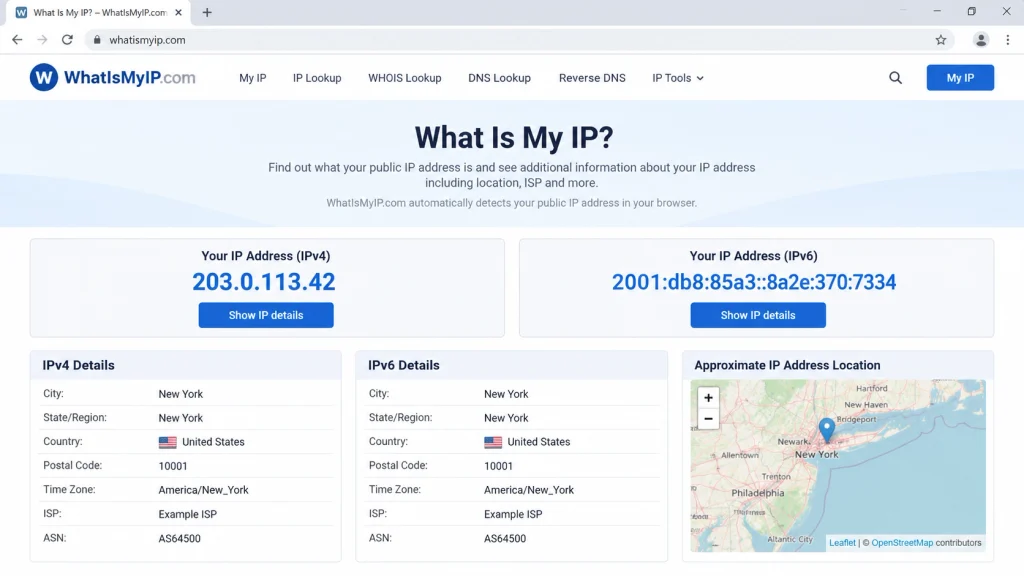
Task: Show IP details for IPv6 address
Action: tap(758, 315)
